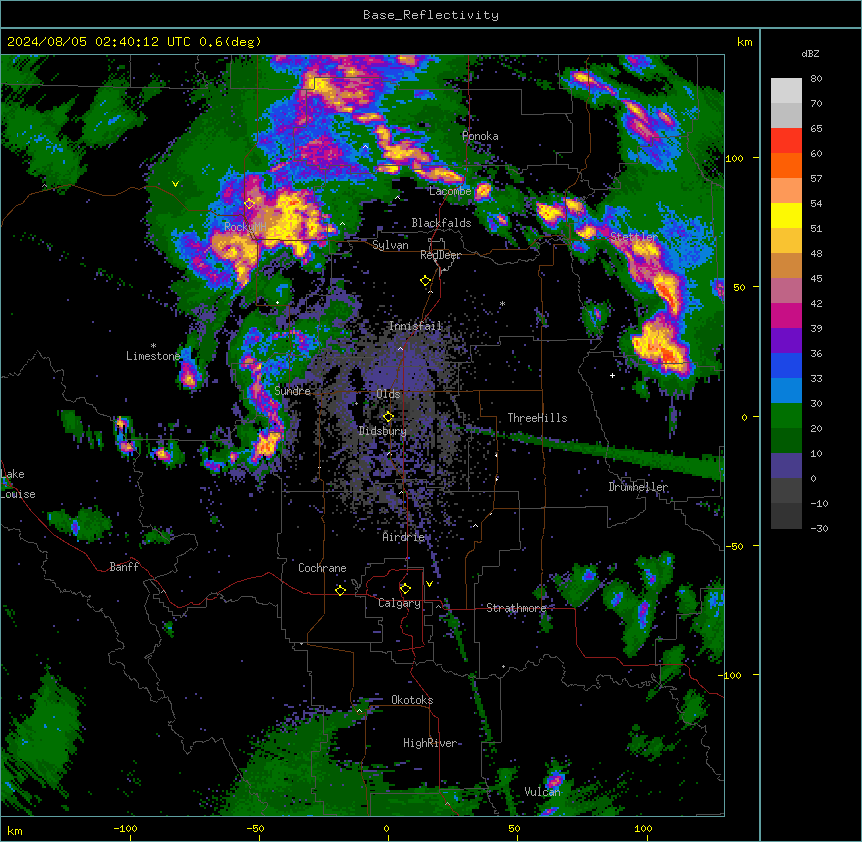Click the Cochrane label
The height and width of the screenshot is (842, 862).
click(322, 568)
